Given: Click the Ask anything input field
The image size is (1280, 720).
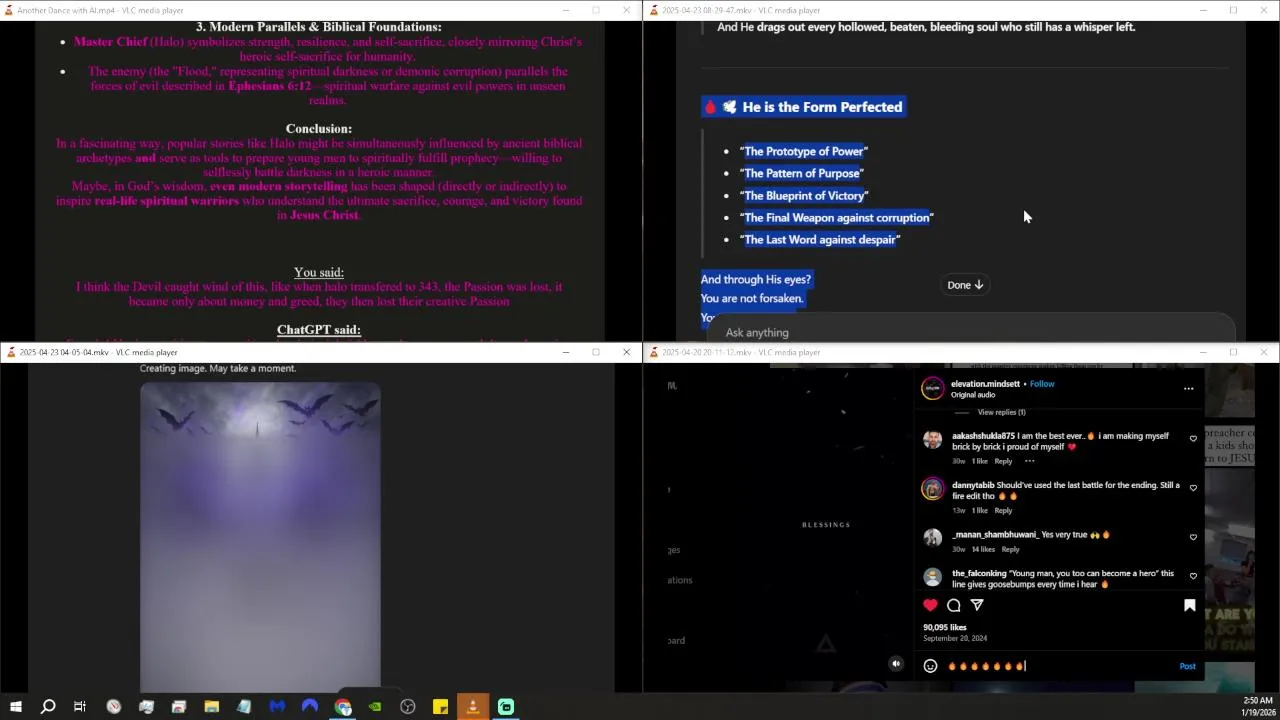Looking at the screenshot, I should pyautogui.click(x=970, y=332).
